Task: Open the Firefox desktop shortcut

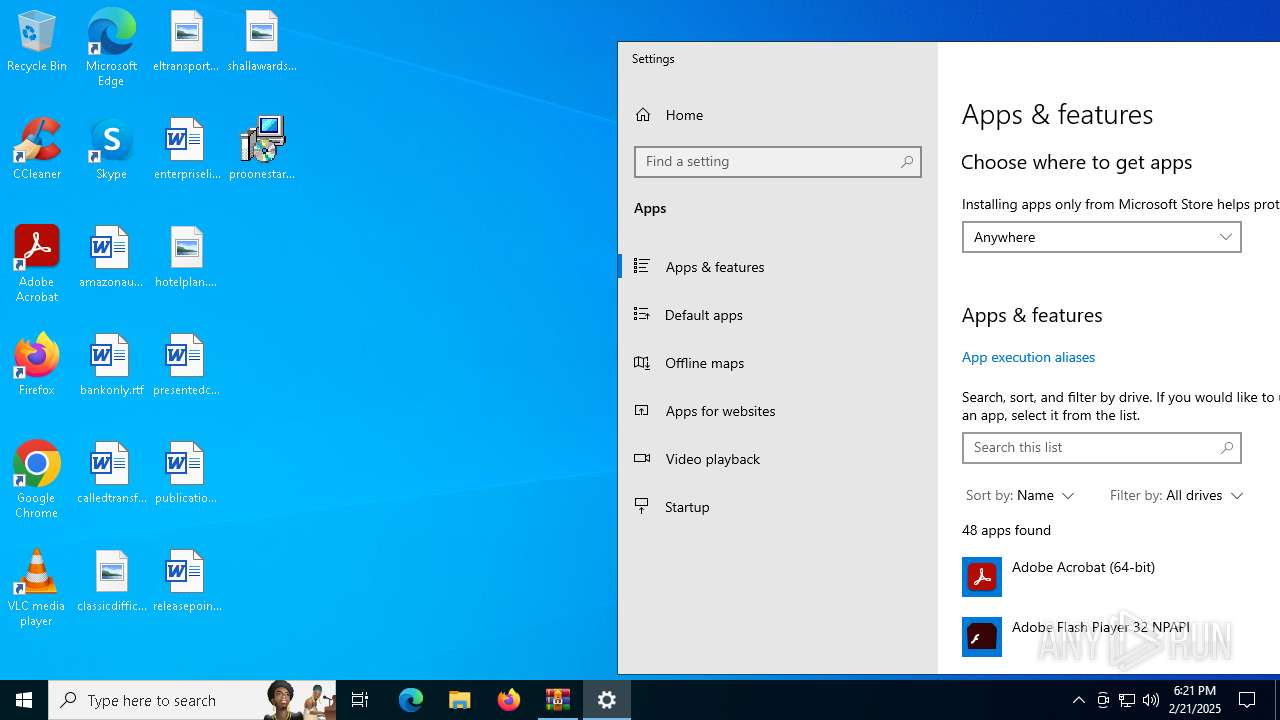Action: tap(37, 366)
